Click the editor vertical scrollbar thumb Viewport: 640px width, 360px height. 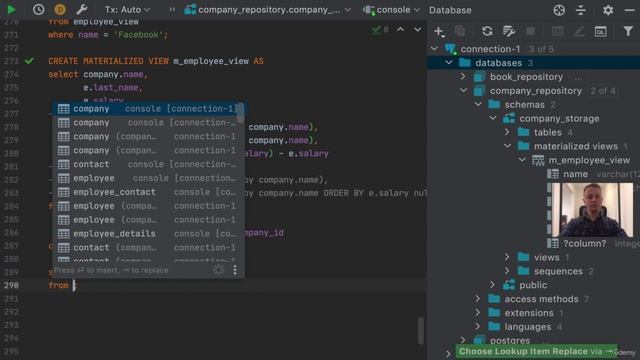tap(421, 331)
